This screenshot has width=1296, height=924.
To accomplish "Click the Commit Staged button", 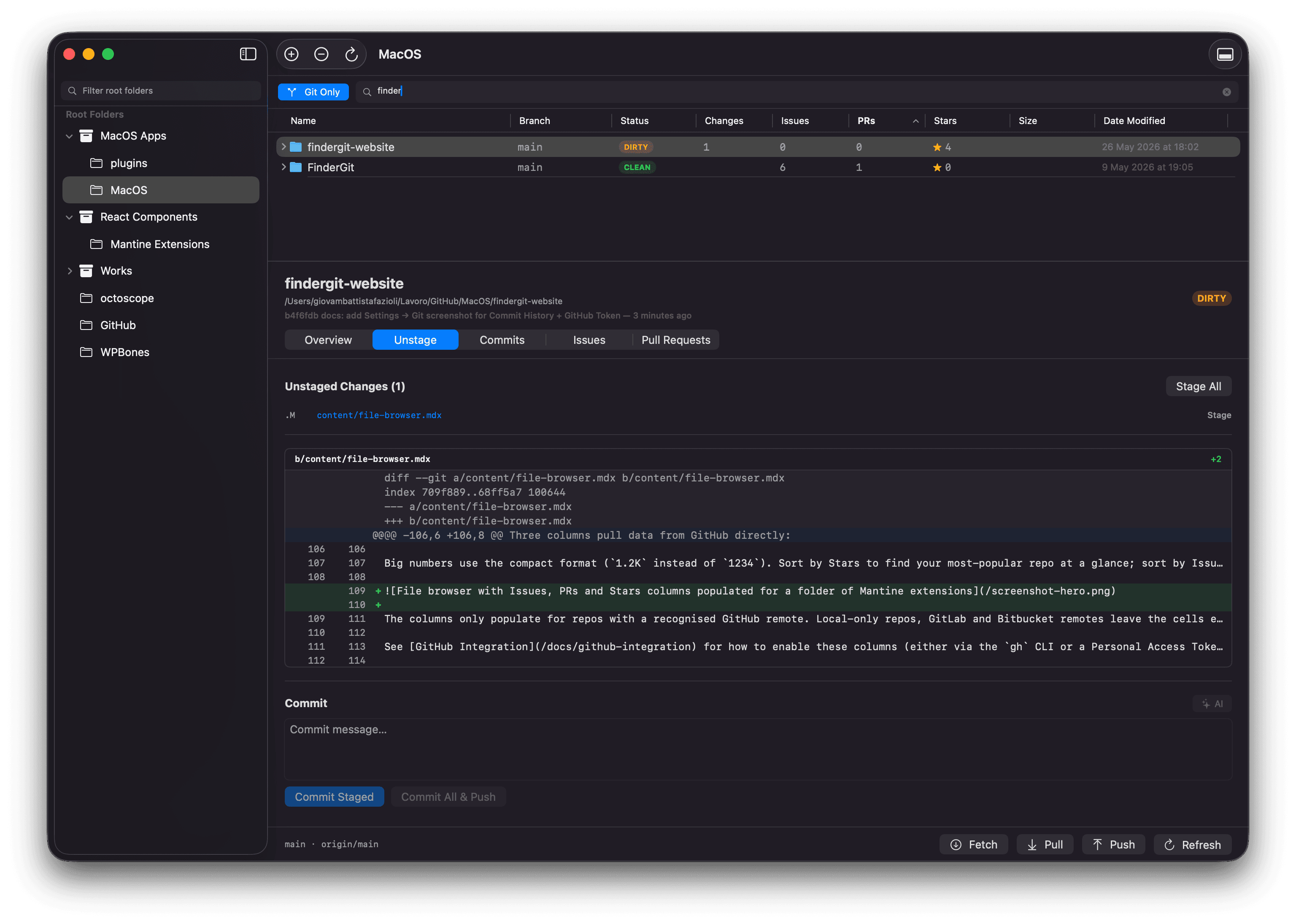I will click(334, 797).
